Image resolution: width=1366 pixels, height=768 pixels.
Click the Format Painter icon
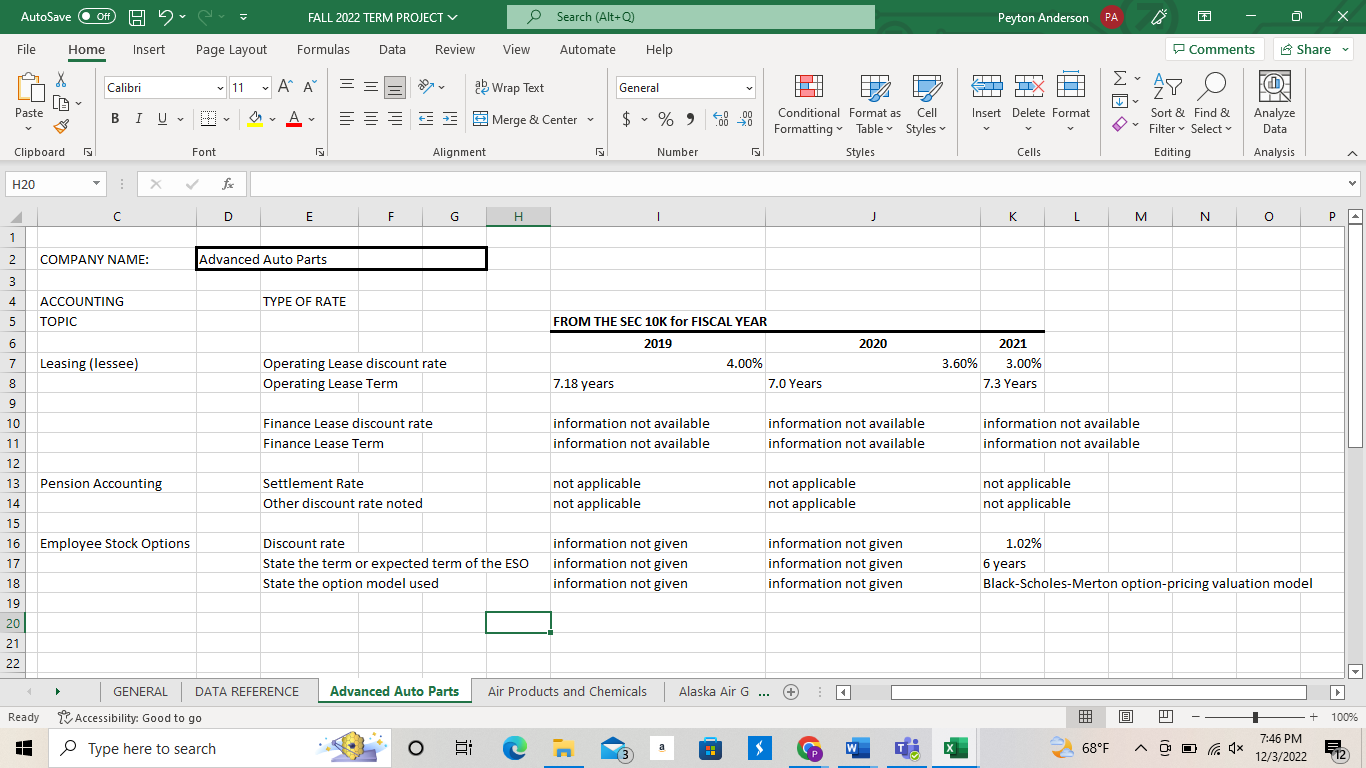(62, 126)
